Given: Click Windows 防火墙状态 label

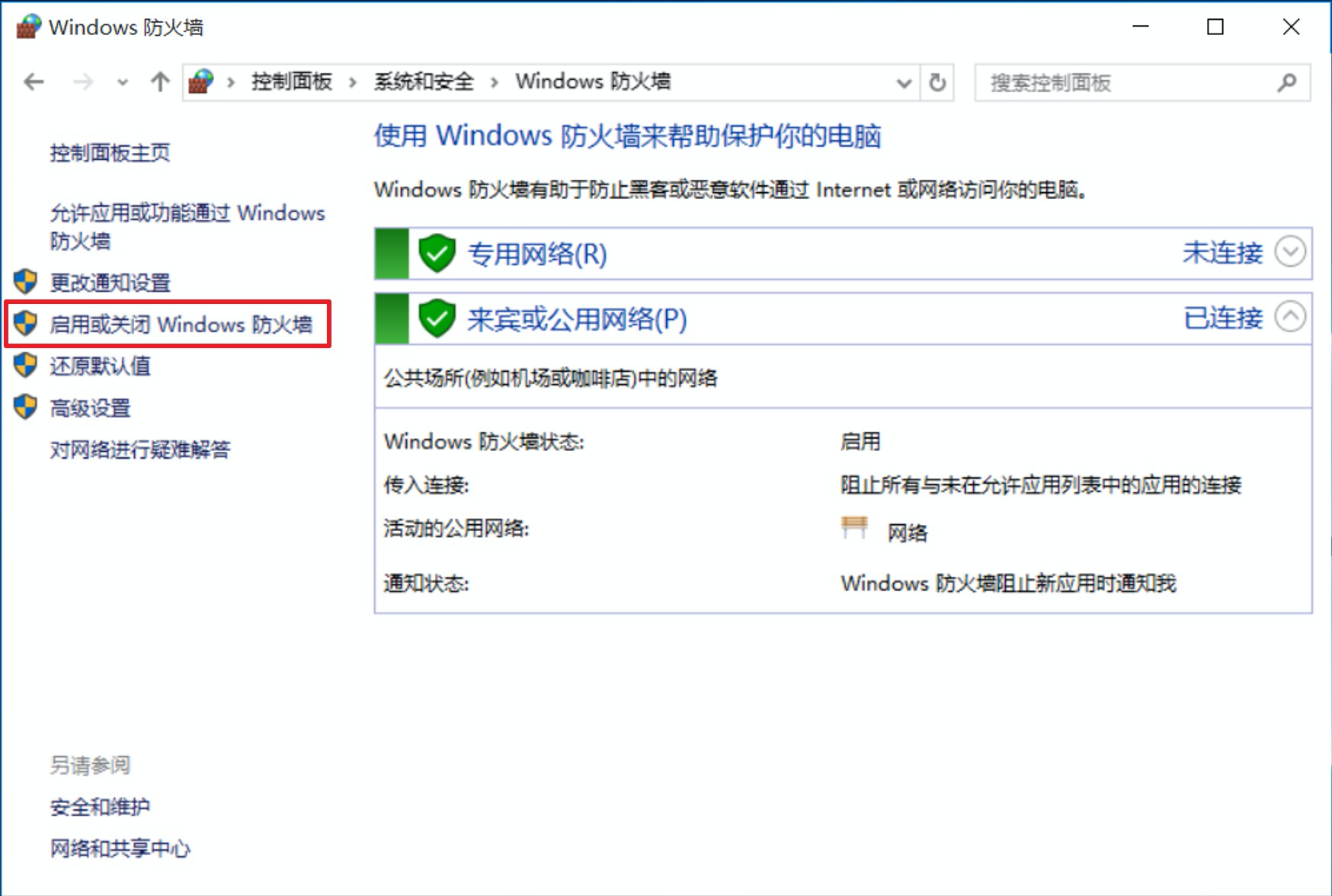Looking at the screenshot, I should pyautogui.click(x=484, y=442).
